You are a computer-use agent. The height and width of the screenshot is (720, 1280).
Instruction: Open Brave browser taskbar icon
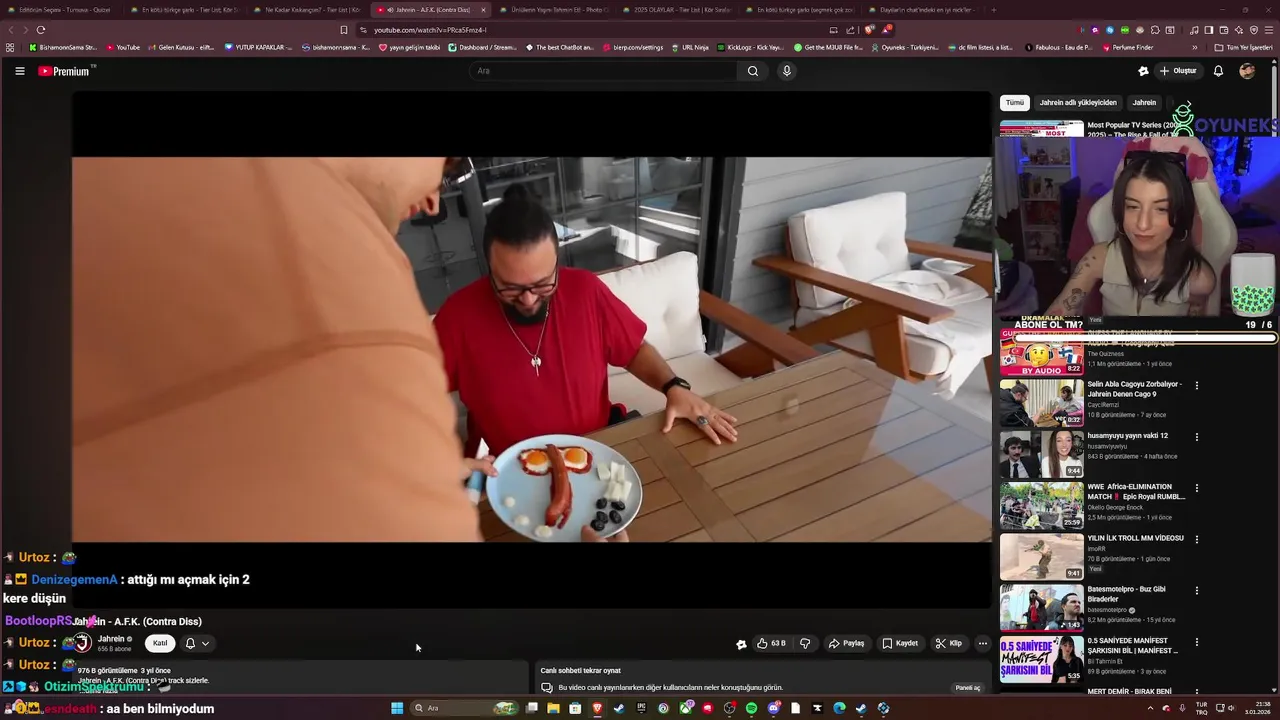(x=597, y=708)
